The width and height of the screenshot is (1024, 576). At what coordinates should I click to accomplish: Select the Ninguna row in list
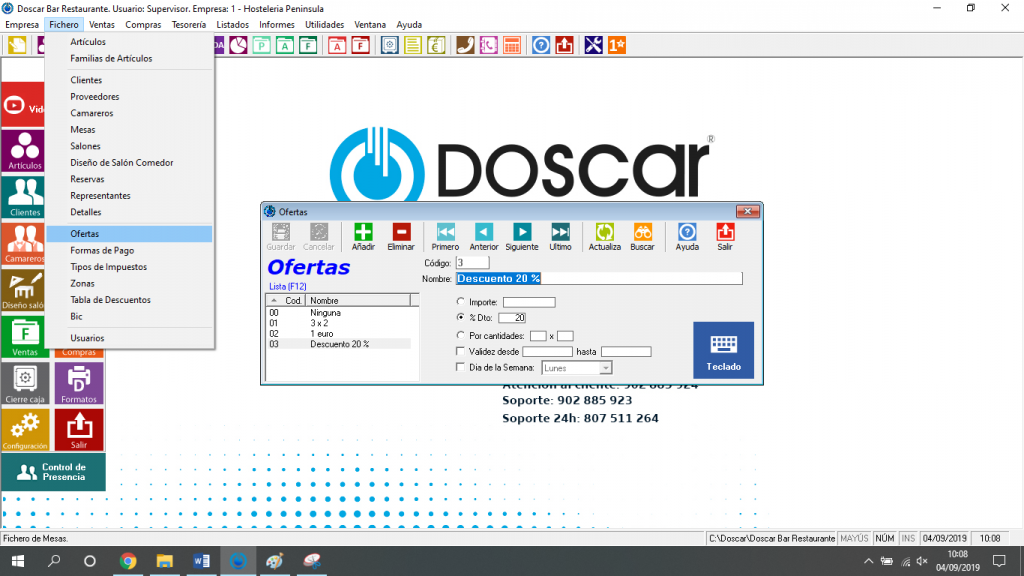(x=338, y=313)
